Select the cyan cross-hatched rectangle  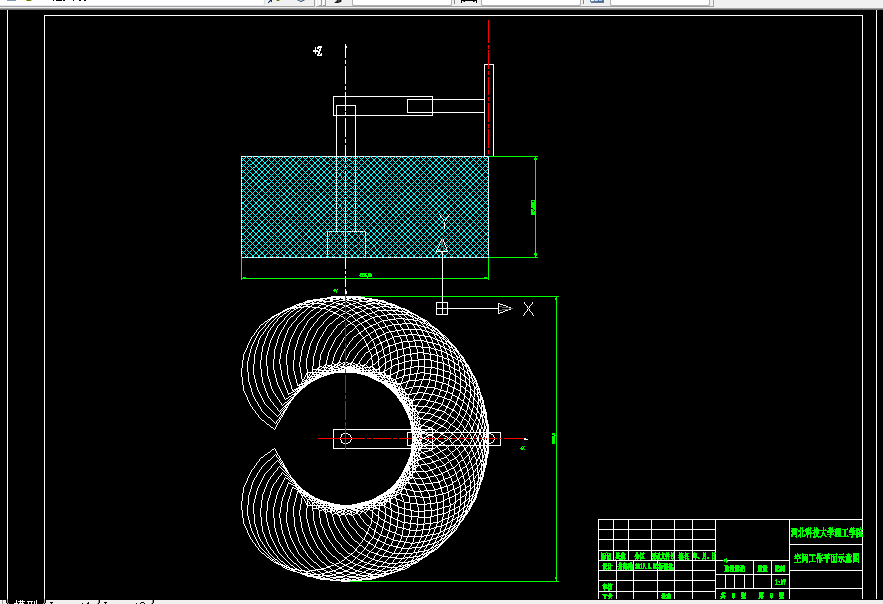point(365,207)
